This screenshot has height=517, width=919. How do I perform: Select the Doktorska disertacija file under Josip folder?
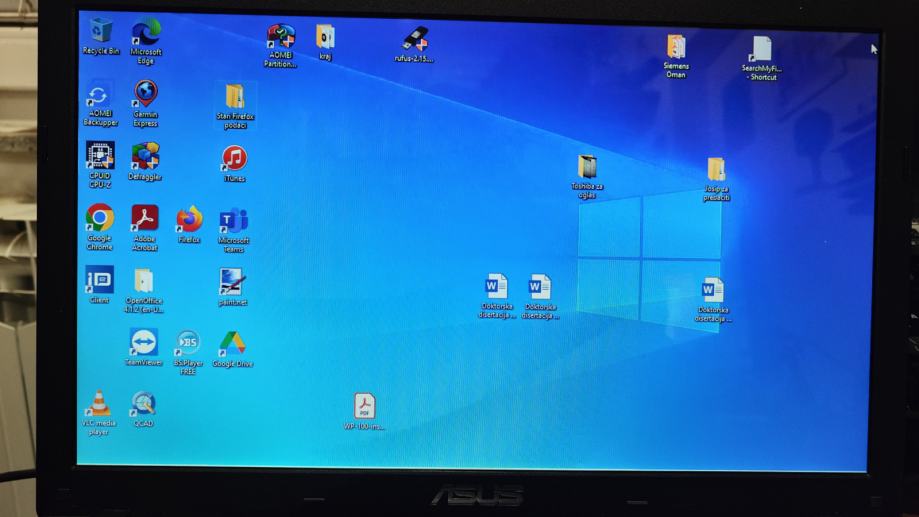coord(713,300)
